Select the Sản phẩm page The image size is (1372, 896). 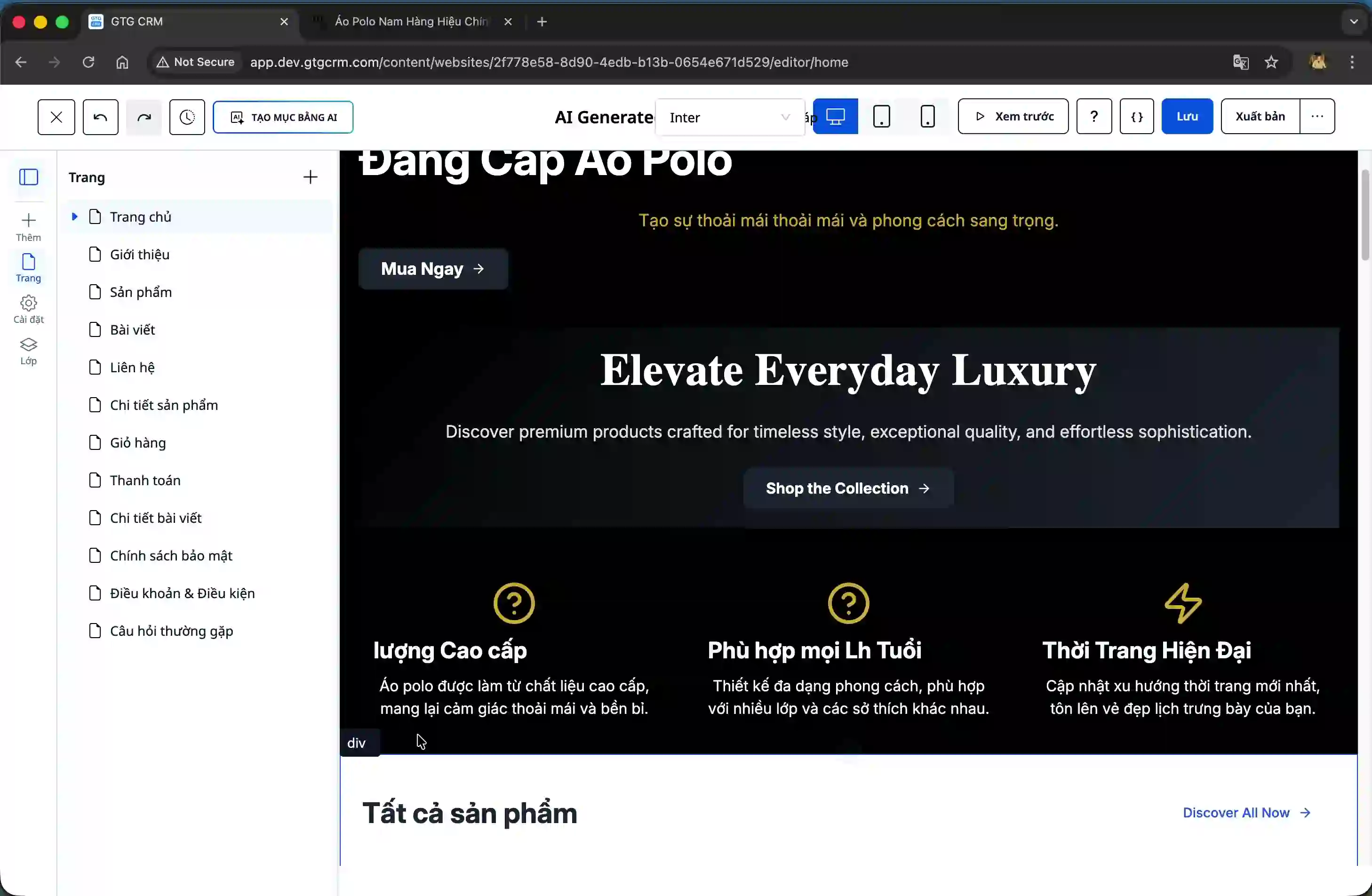pyautogui.click(x=141, y=292)
